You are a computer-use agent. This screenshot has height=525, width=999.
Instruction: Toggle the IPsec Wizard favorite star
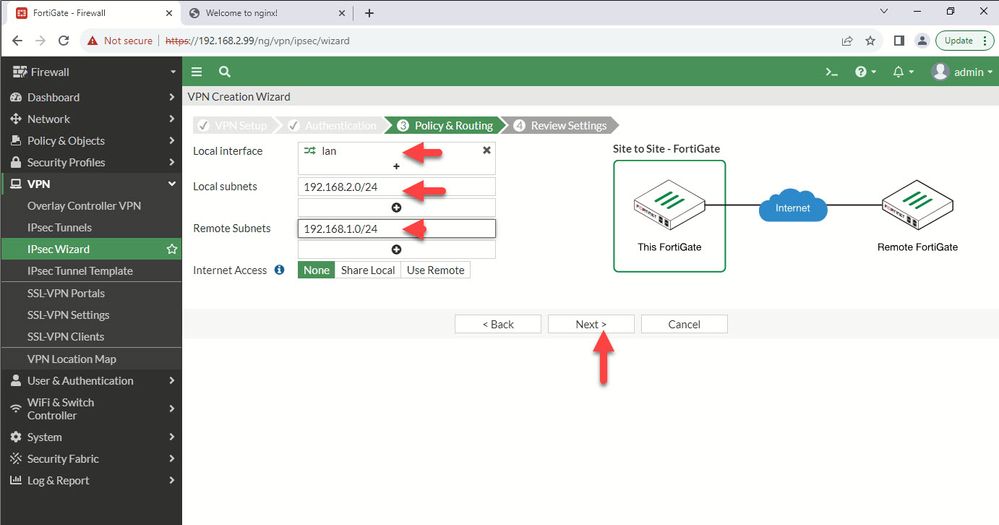pyautogui.click(x=171, y=249)
